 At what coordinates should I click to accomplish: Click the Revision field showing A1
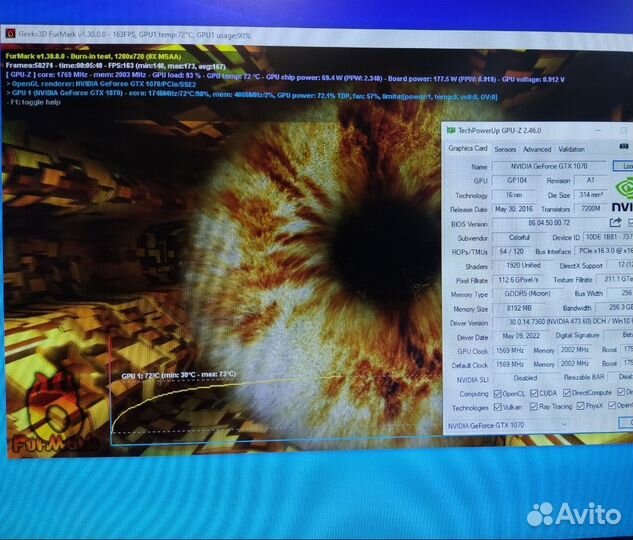591,180
